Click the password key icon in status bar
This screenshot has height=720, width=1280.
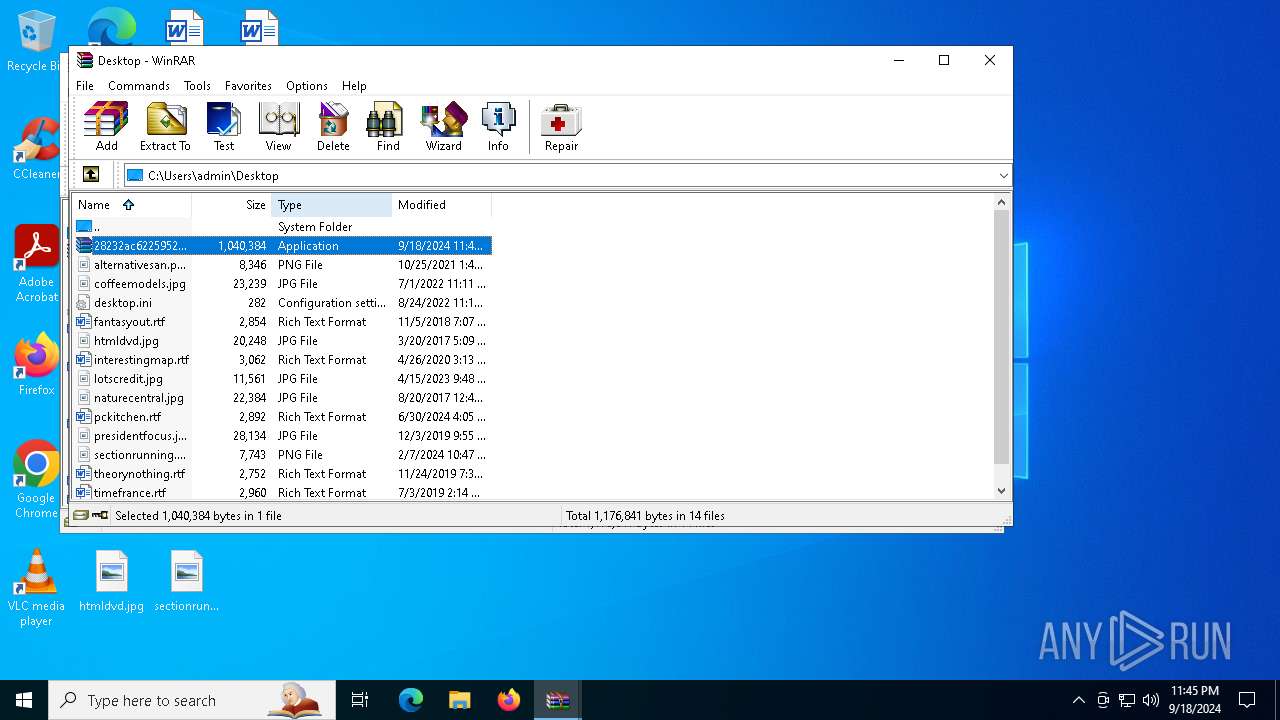pos(100,516)
